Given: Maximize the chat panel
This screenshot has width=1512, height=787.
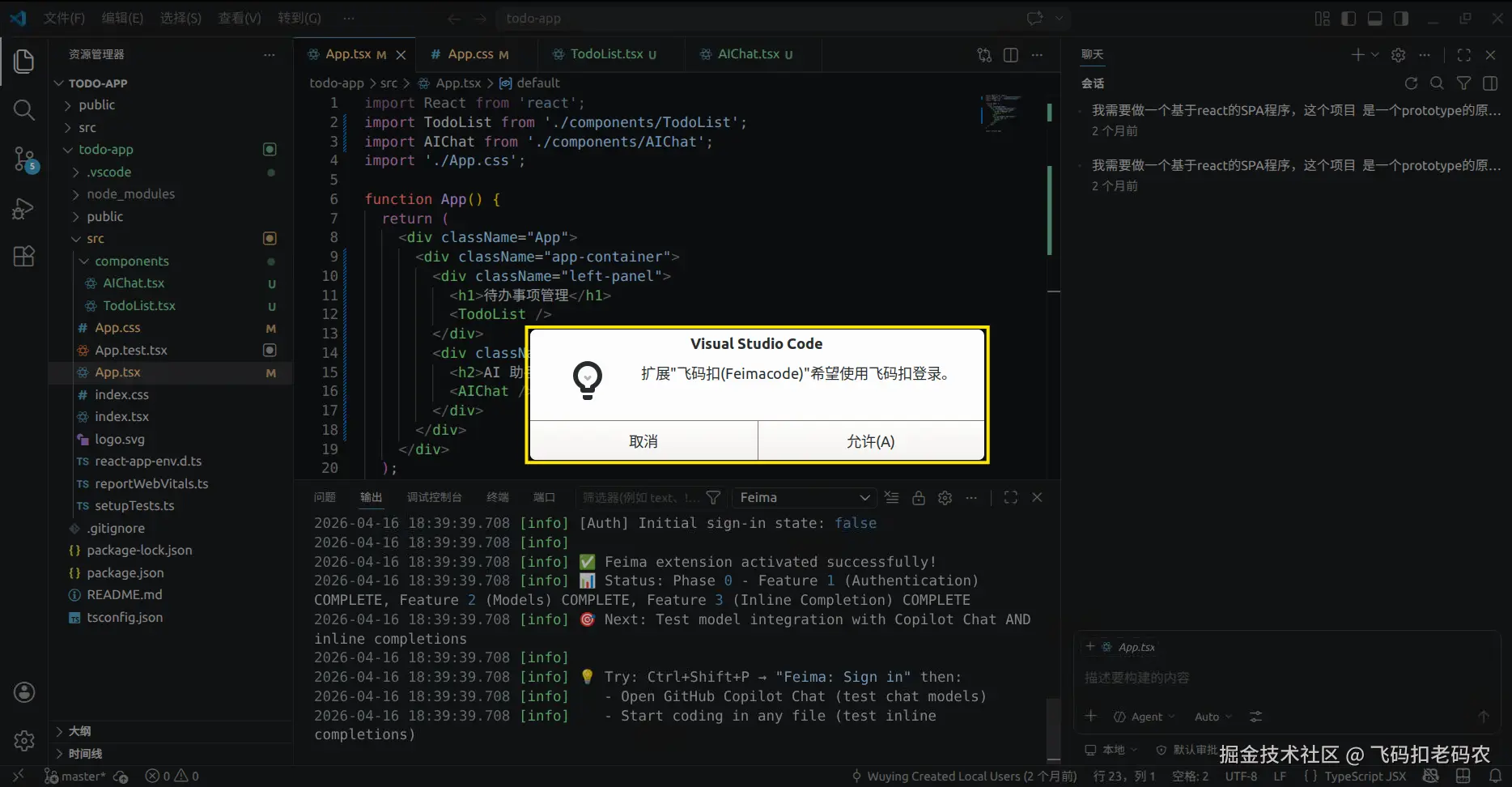Looking at the screenshot, I should [1464, 55].
